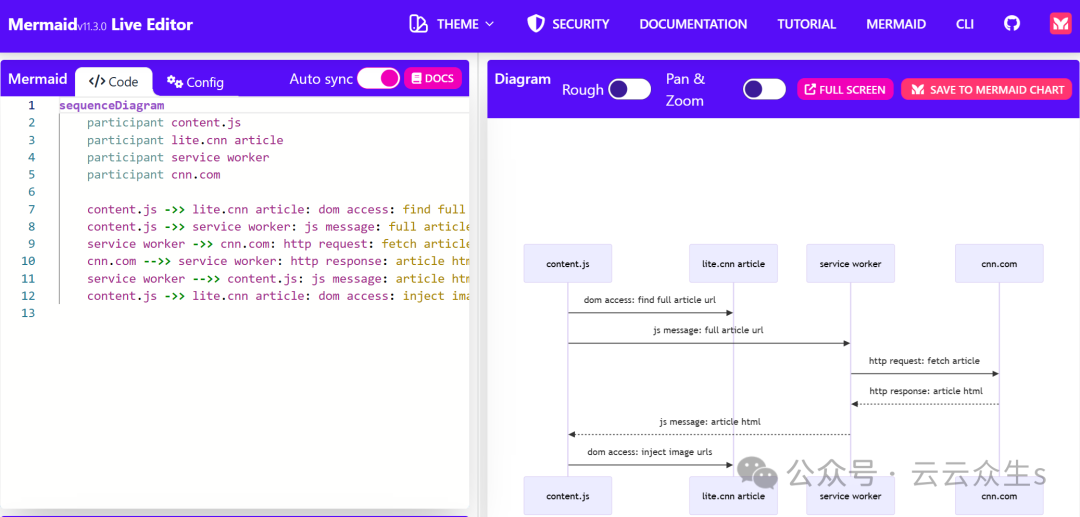Click SAVE TO MERMAID CHART button
Viewport: 1080px width, 517px height.
click(986, 89)
